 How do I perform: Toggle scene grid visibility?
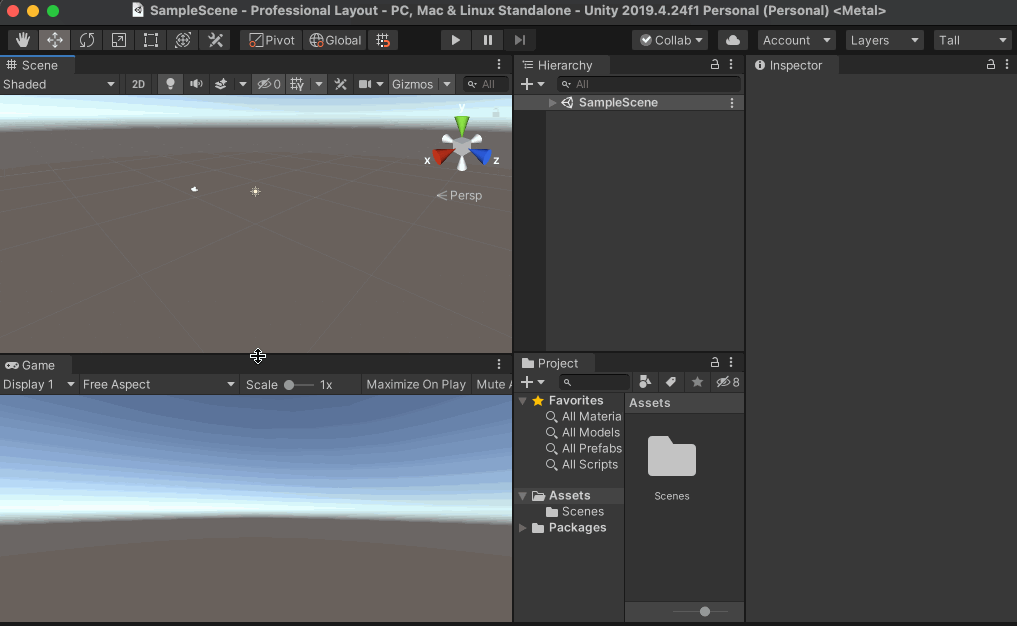297,84
